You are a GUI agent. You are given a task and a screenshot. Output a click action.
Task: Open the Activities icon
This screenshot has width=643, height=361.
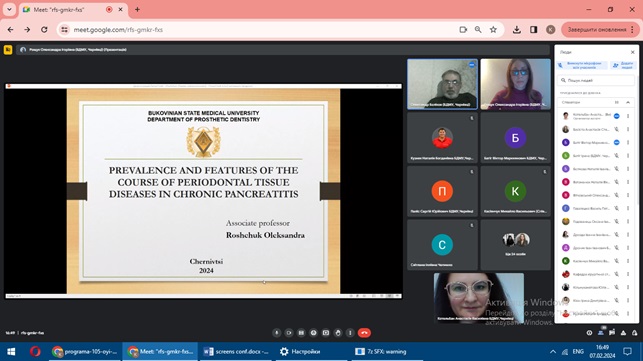pos(623,333)
